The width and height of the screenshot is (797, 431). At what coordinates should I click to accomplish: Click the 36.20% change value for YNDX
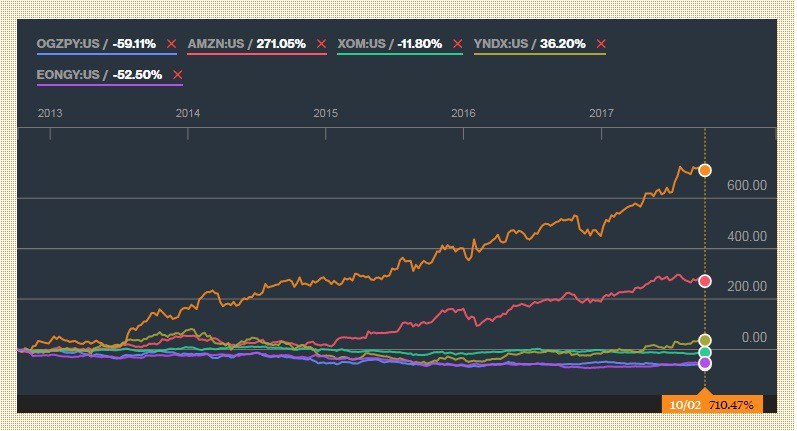[563, 44]
